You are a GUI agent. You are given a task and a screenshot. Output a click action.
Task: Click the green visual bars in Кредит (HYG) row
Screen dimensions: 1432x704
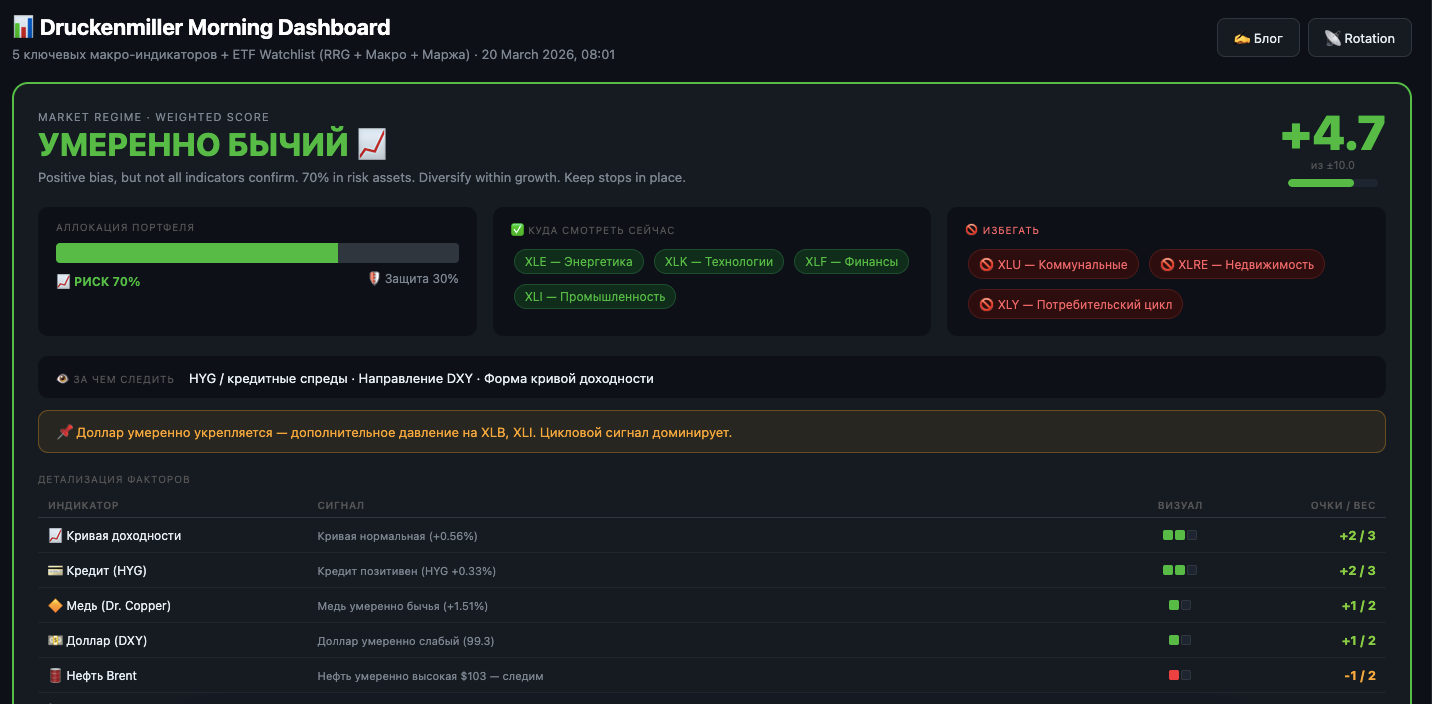pos(1174,571)
